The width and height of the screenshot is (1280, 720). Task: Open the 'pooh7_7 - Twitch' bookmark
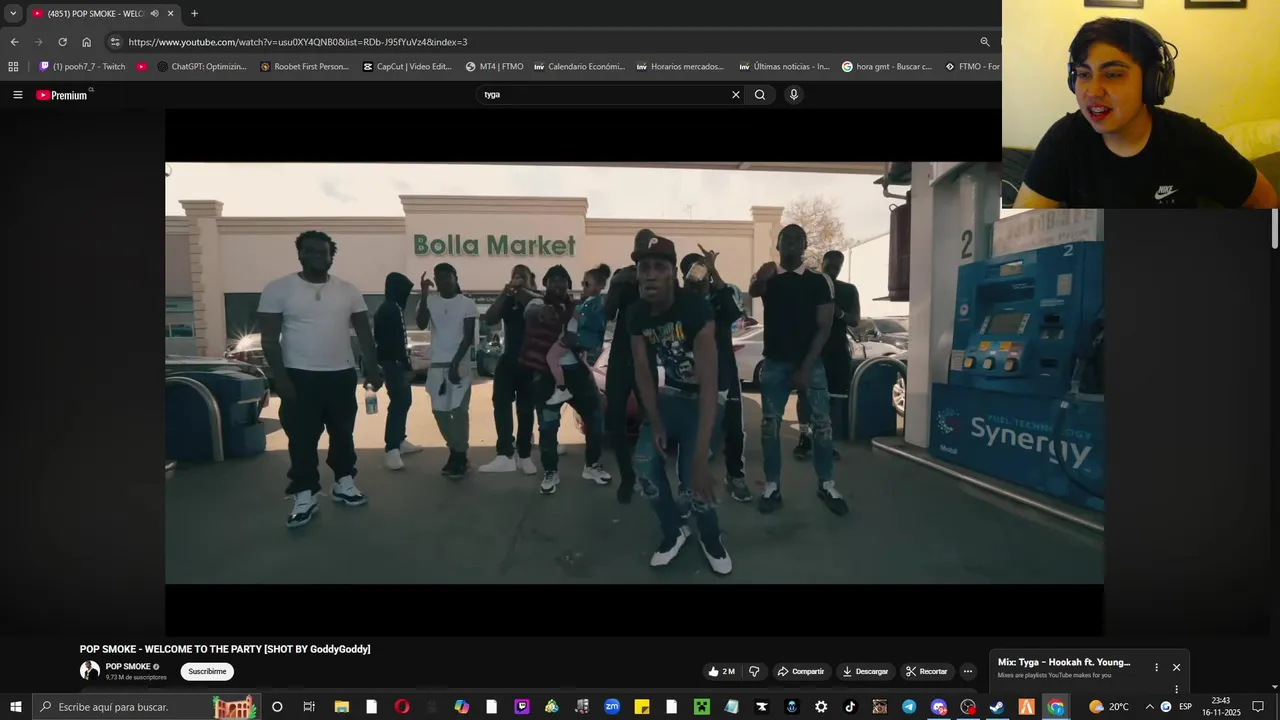tap(82, 67)
